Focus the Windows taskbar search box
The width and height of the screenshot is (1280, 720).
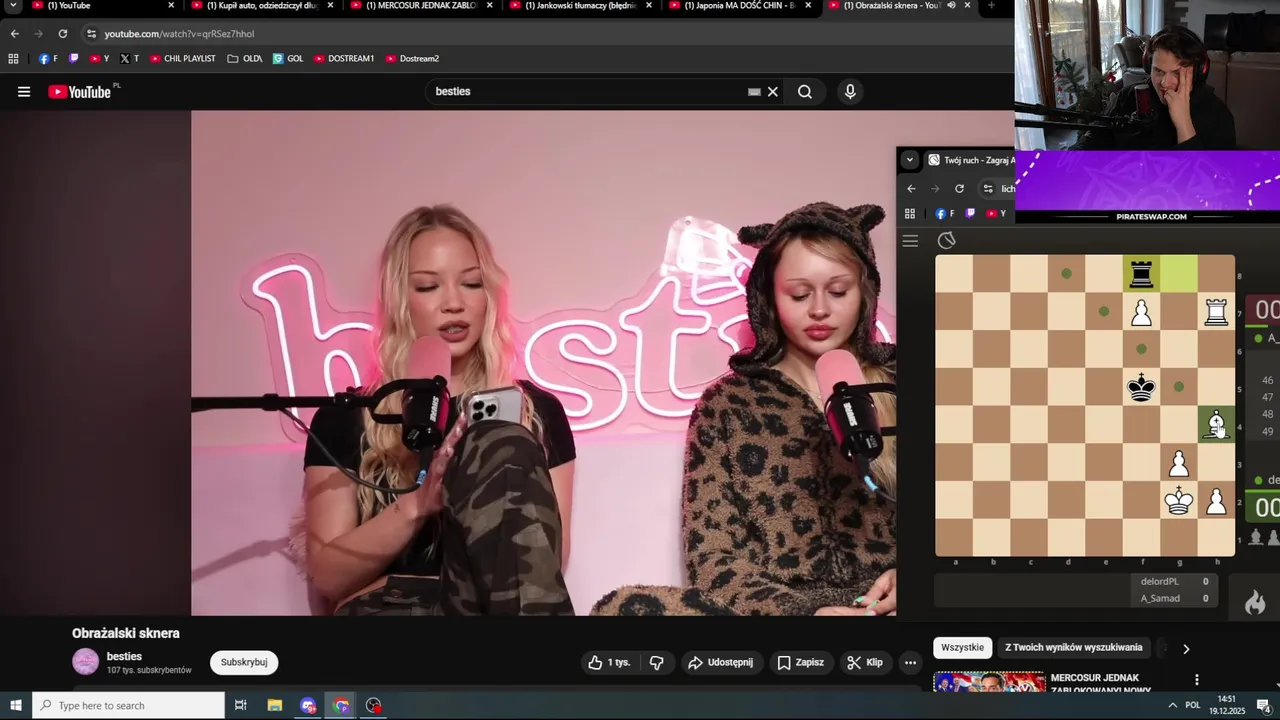pos(129,706)
